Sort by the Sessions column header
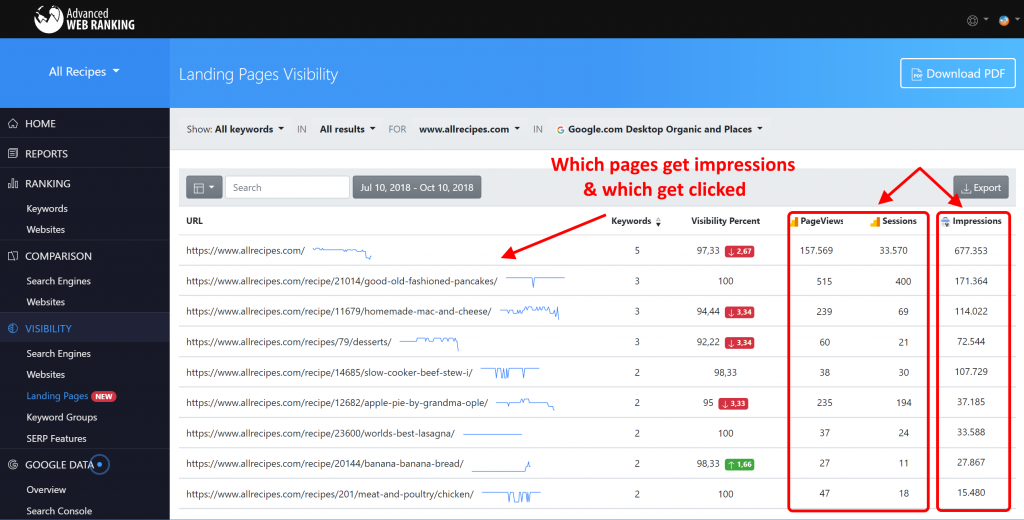The image size is (1024, 520). 899,221
